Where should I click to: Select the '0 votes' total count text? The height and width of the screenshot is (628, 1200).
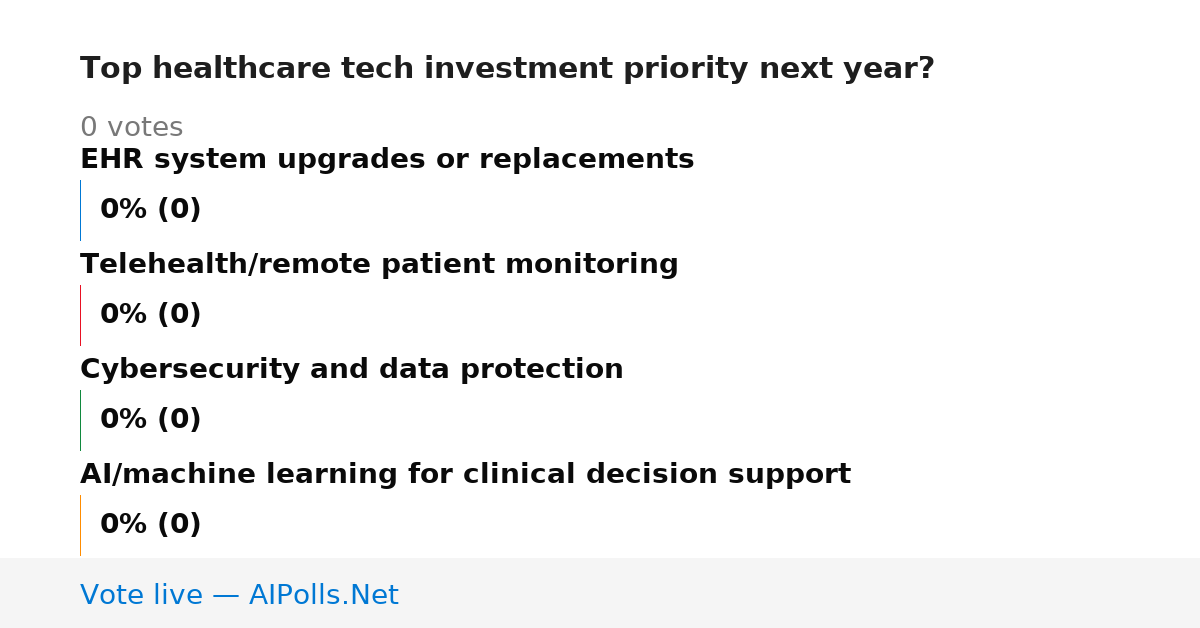(x=131, y=128)
